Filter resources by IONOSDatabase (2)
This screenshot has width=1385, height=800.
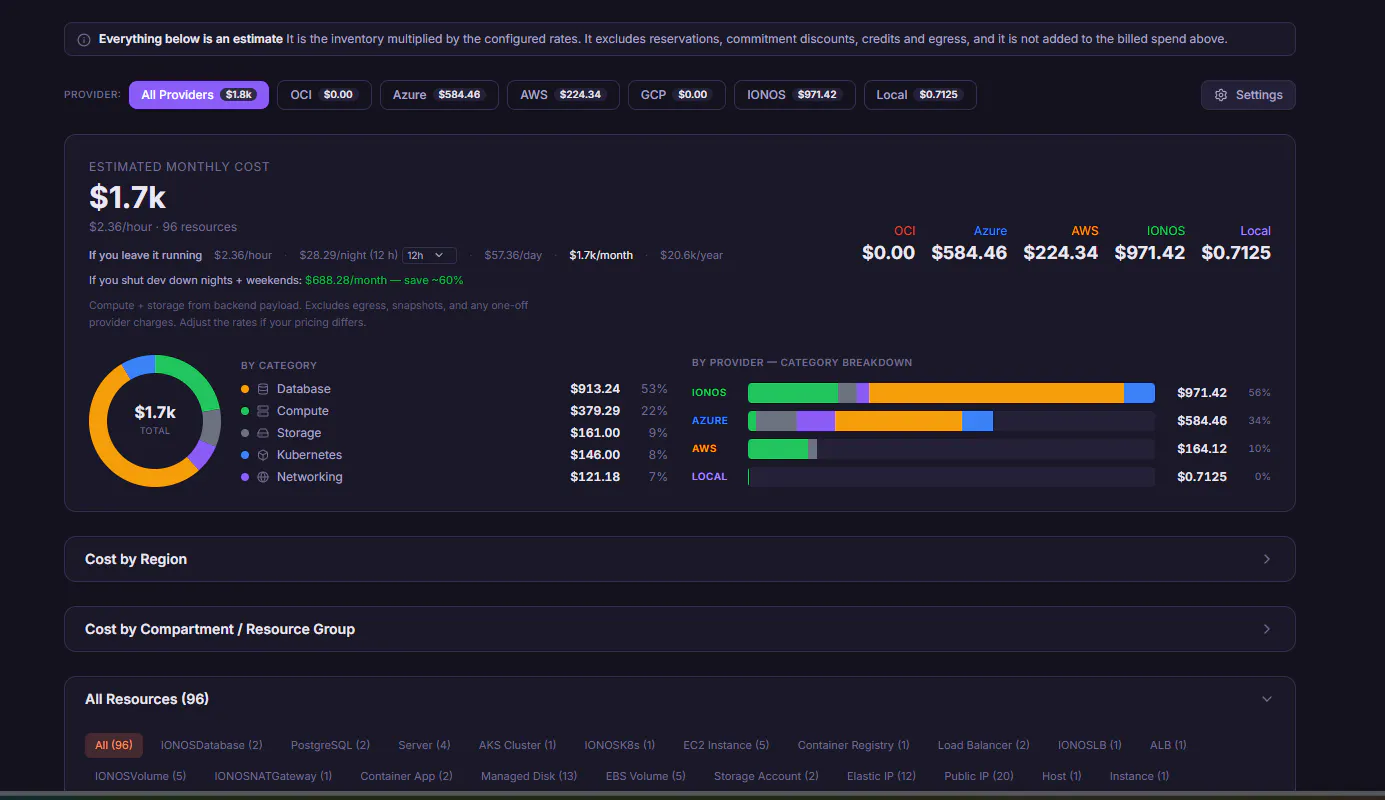212,745
